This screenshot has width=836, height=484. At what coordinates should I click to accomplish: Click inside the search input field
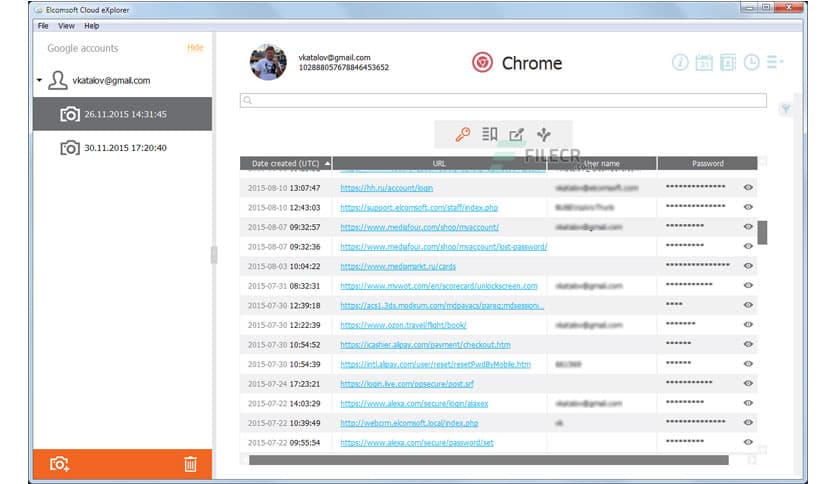[503, 100]
